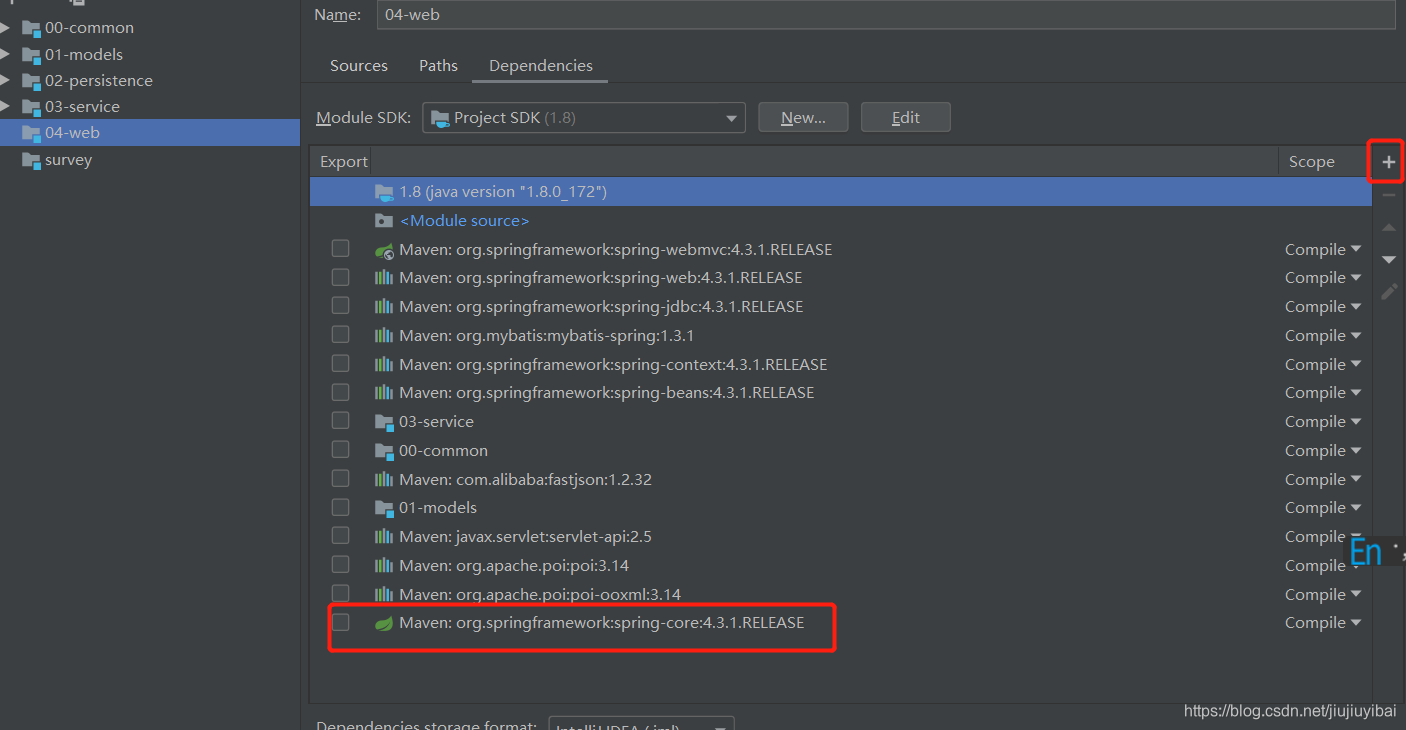Image resolution: width=1406 pixels, height=730 pixels.
Task: Enable Export for javax.servlet-api:2.5
Action: click(340, 536)
